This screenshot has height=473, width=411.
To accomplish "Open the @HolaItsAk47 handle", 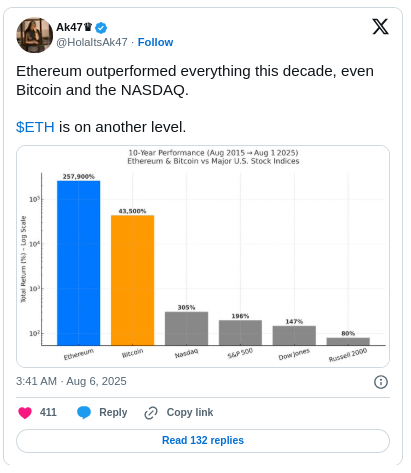I will [92, 42].
